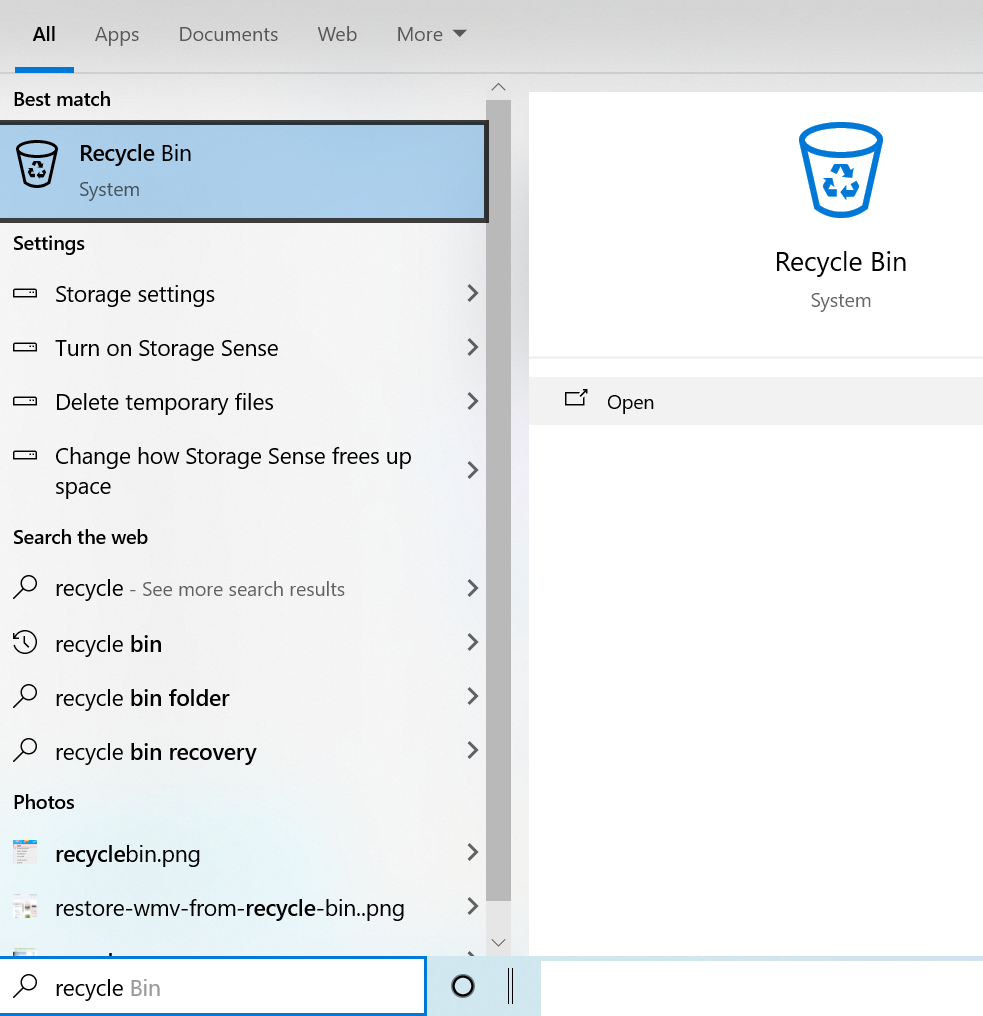Image resolution: width=983 pixels, height=1016 pixels.
Task: Expand the More dropdown
Action: 432,34
